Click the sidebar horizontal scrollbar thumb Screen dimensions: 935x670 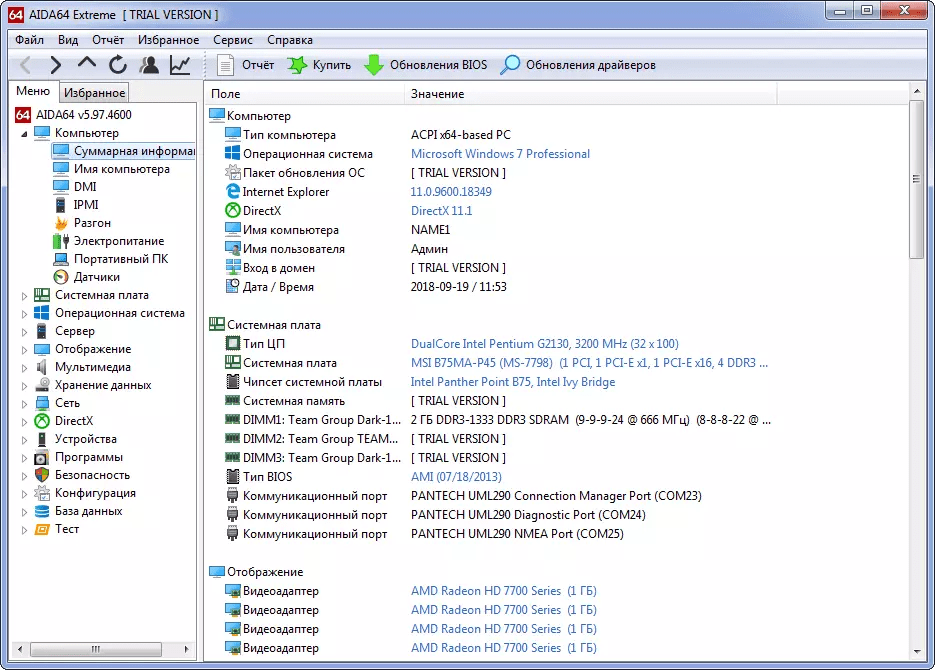[95, 649]
